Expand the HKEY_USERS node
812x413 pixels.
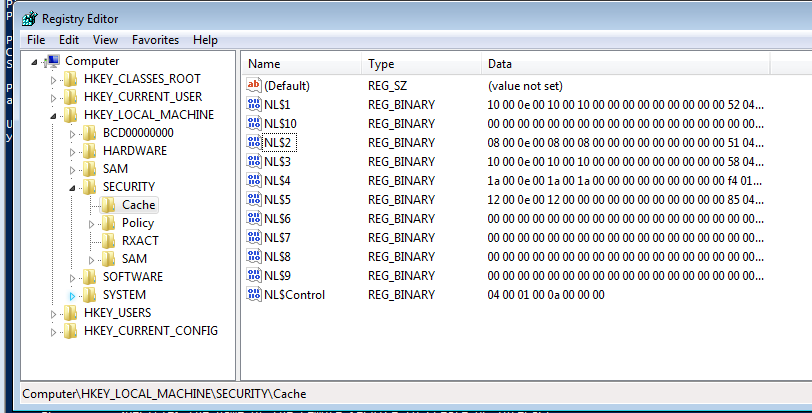(x=53, y=314)
